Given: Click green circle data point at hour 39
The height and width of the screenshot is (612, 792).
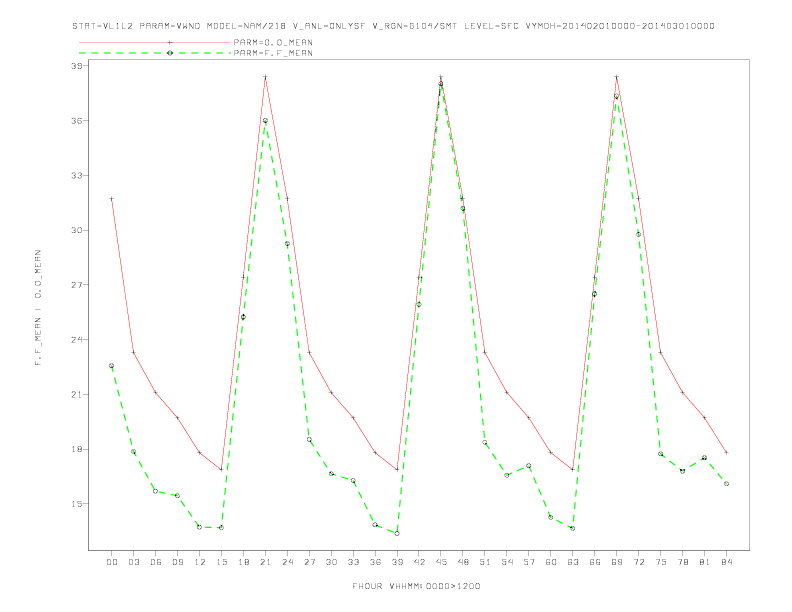Looking at the screenshot, I should 397,533.
